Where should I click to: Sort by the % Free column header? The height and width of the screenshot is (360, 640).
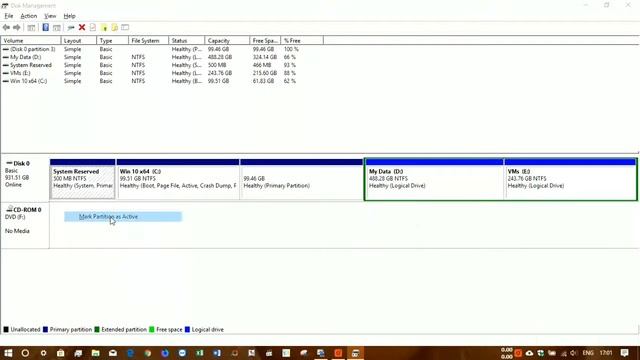click(x=302, y=41)
